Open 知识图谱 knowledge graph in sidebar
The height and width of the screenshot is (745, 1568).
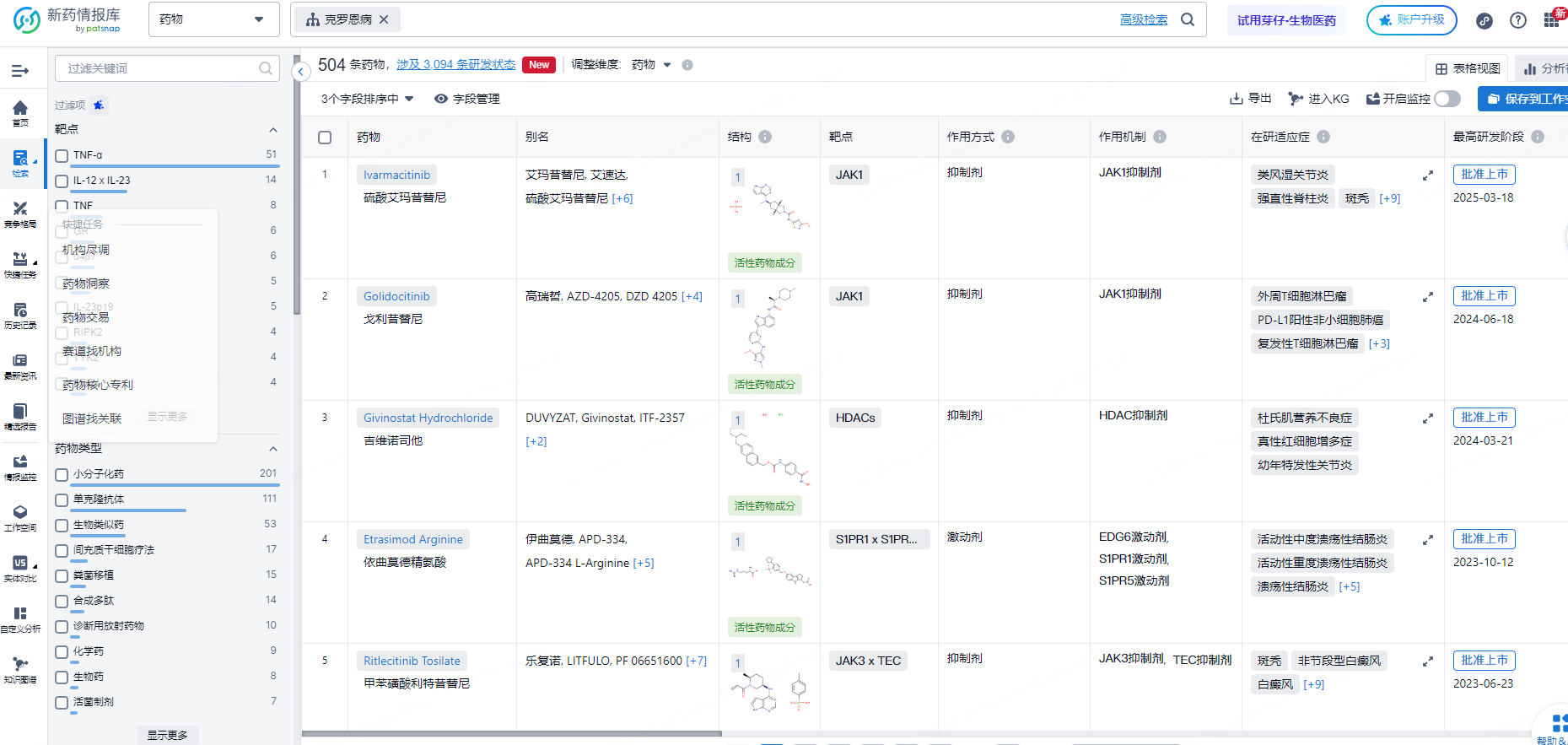click(20, 670)
